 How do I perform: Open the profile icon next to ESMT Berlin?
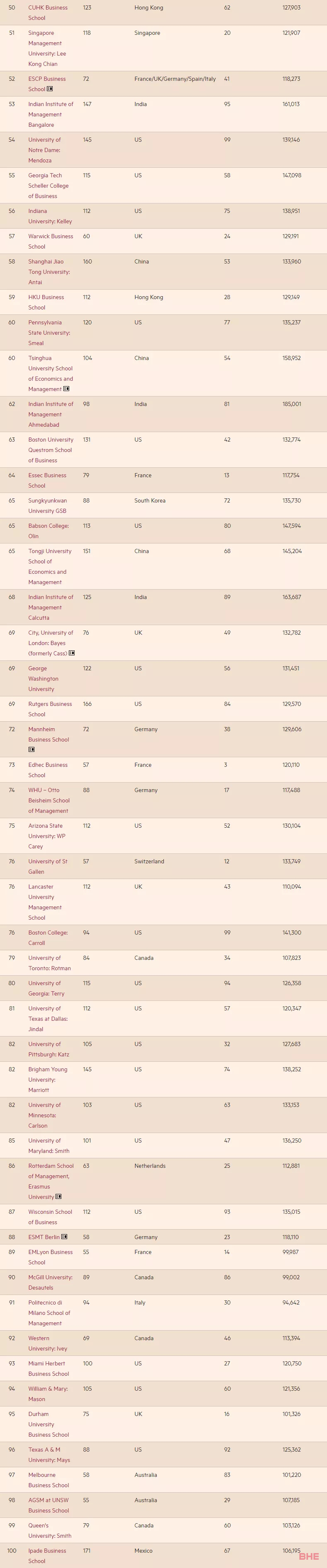65,1237
